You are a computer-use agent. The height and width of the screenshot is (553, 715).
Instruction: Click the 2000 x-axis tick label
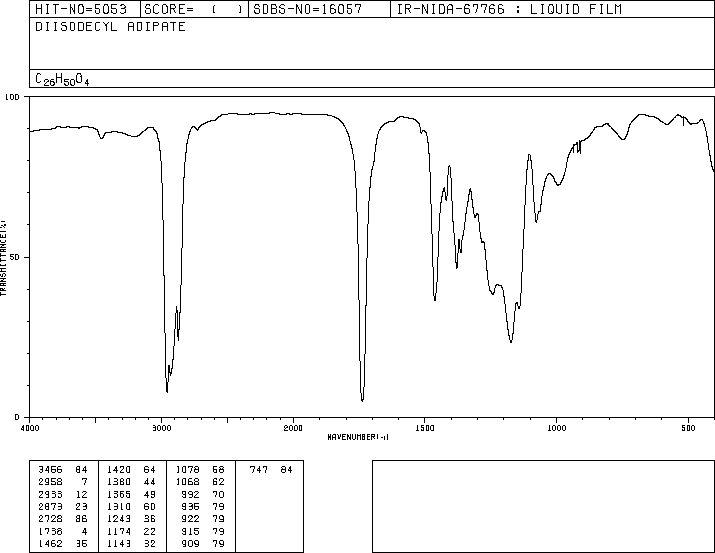tap(293, 428)
